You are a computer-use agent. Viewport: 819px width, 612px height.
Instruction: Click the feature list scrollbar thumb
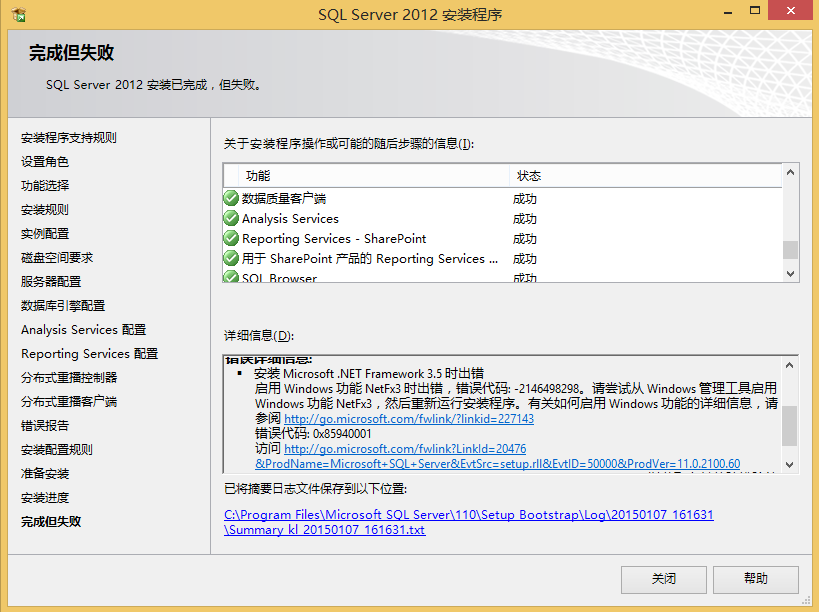pyautogui.click(x=790, y=250)
